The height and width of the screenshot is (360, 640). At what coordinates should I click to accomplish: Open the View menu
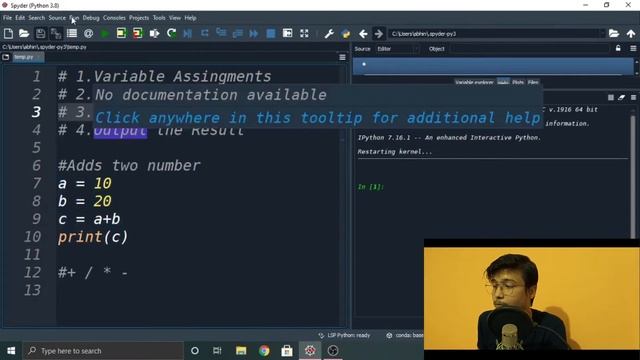(175, 18)
